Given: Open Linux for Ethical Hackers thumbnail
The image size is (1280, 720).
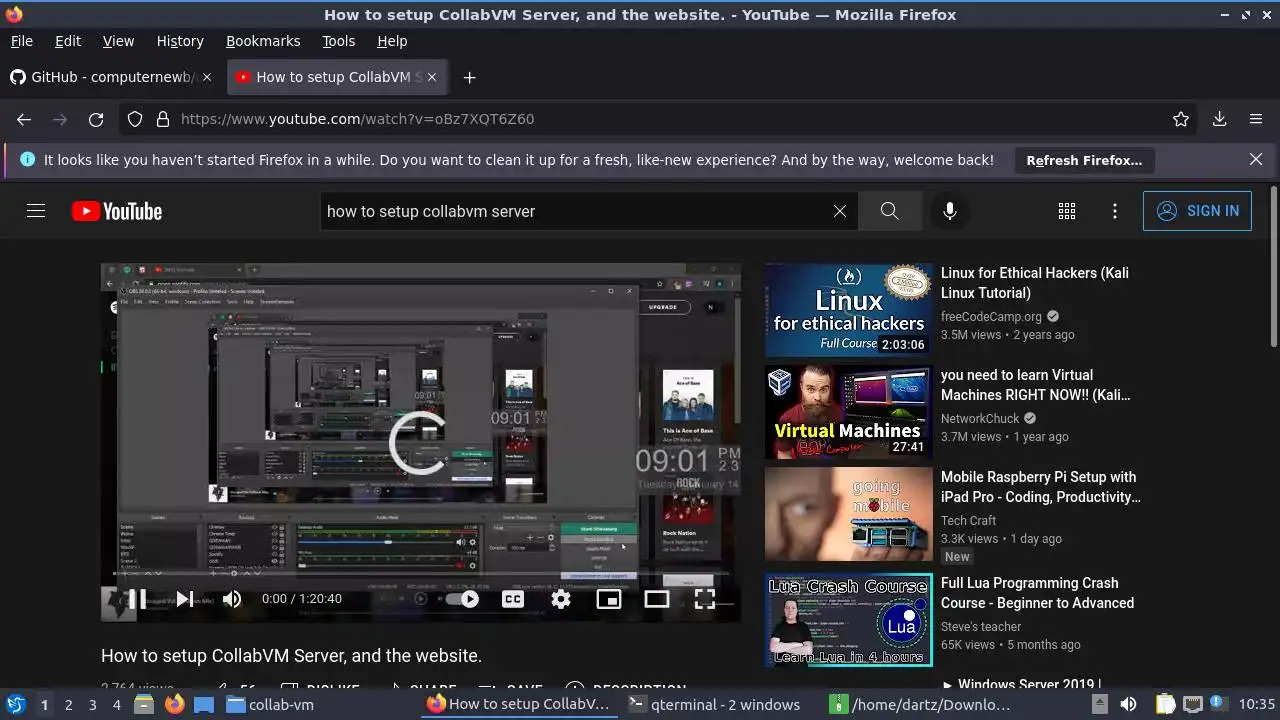Looking at the screenshot, I should click(x=848, y=310).
